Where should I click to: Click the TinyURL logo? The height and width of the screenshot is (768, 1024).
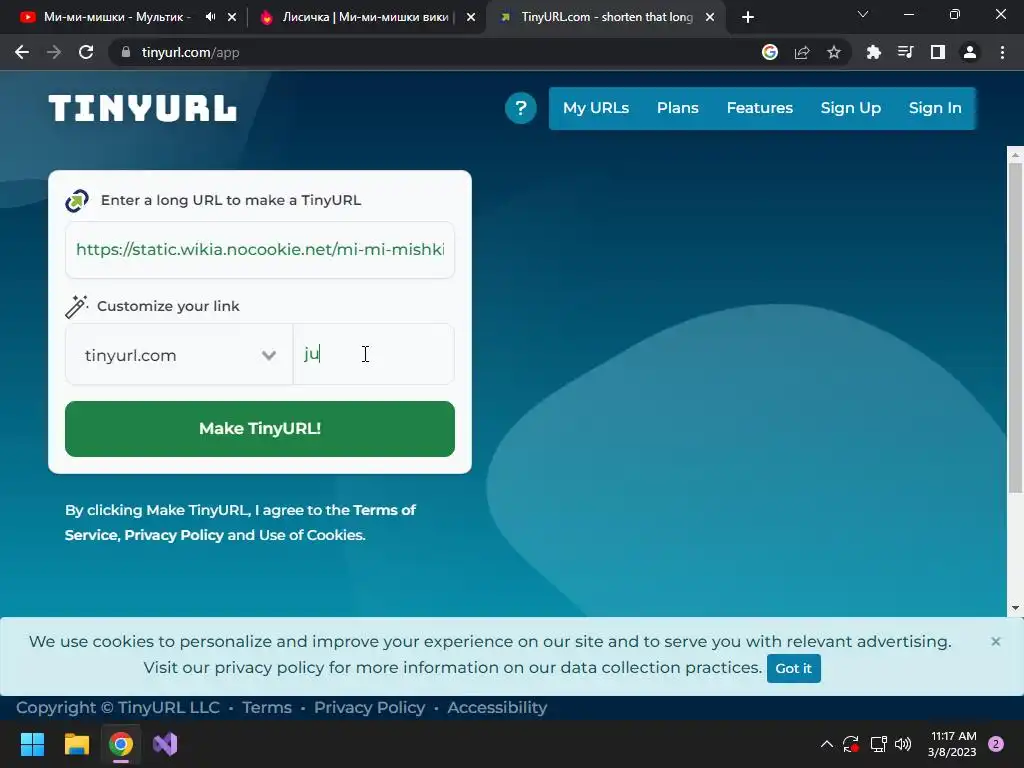coord(142,108)
